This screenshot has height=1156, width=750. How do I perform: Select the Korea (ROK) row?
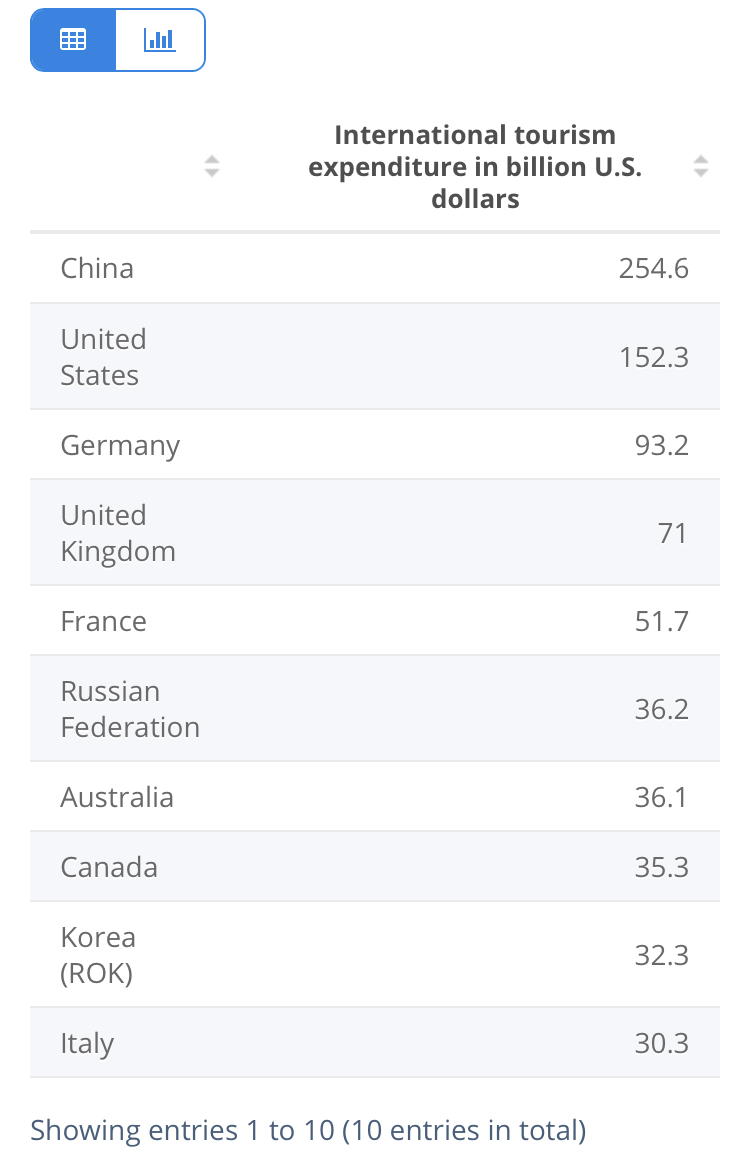pos(375,955)
